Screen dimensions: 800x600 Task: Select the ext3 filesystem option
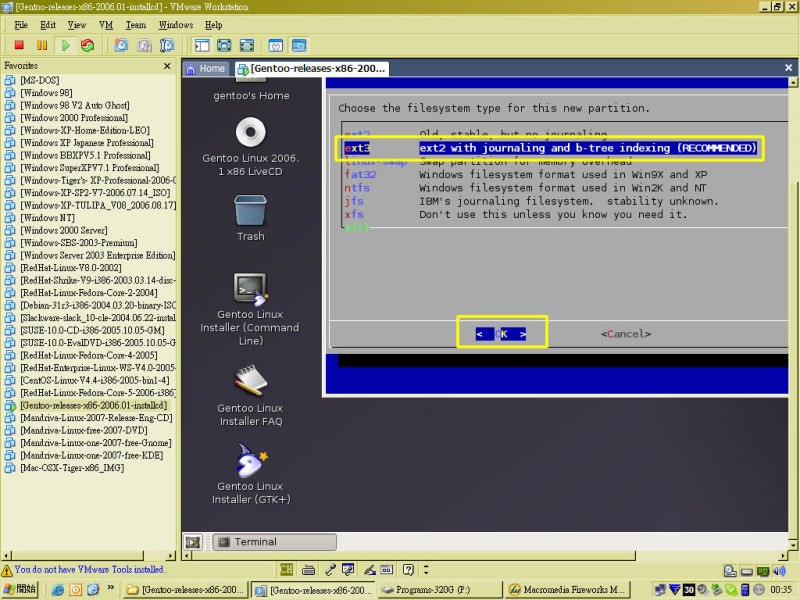[550, 148]
